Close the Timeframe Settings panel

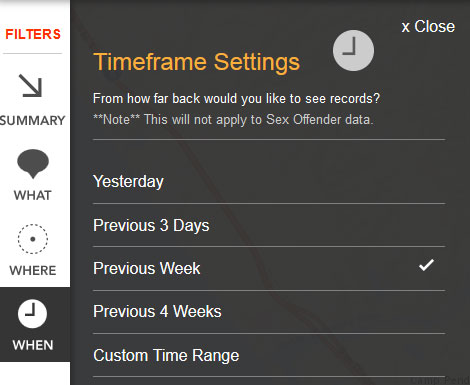click(428, 27)
